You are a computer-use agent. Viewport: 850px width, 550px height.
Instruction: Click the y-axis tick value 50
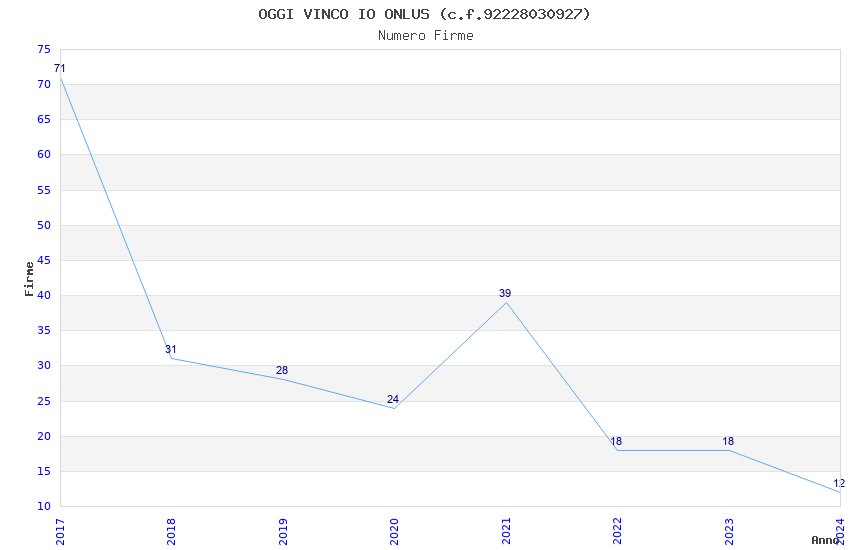(x=44, y=225)
